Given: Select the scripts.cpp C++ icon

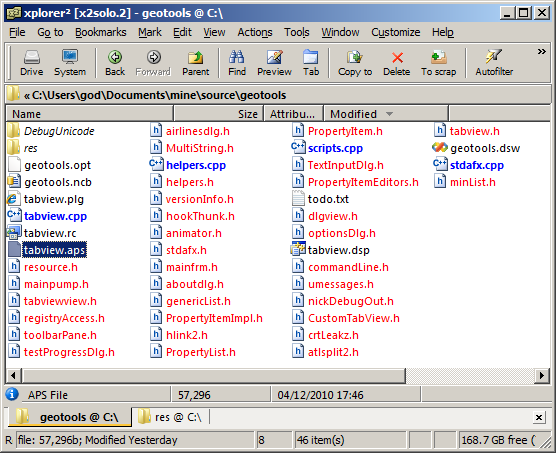Looking at the screenshot, I should [298, 147].
